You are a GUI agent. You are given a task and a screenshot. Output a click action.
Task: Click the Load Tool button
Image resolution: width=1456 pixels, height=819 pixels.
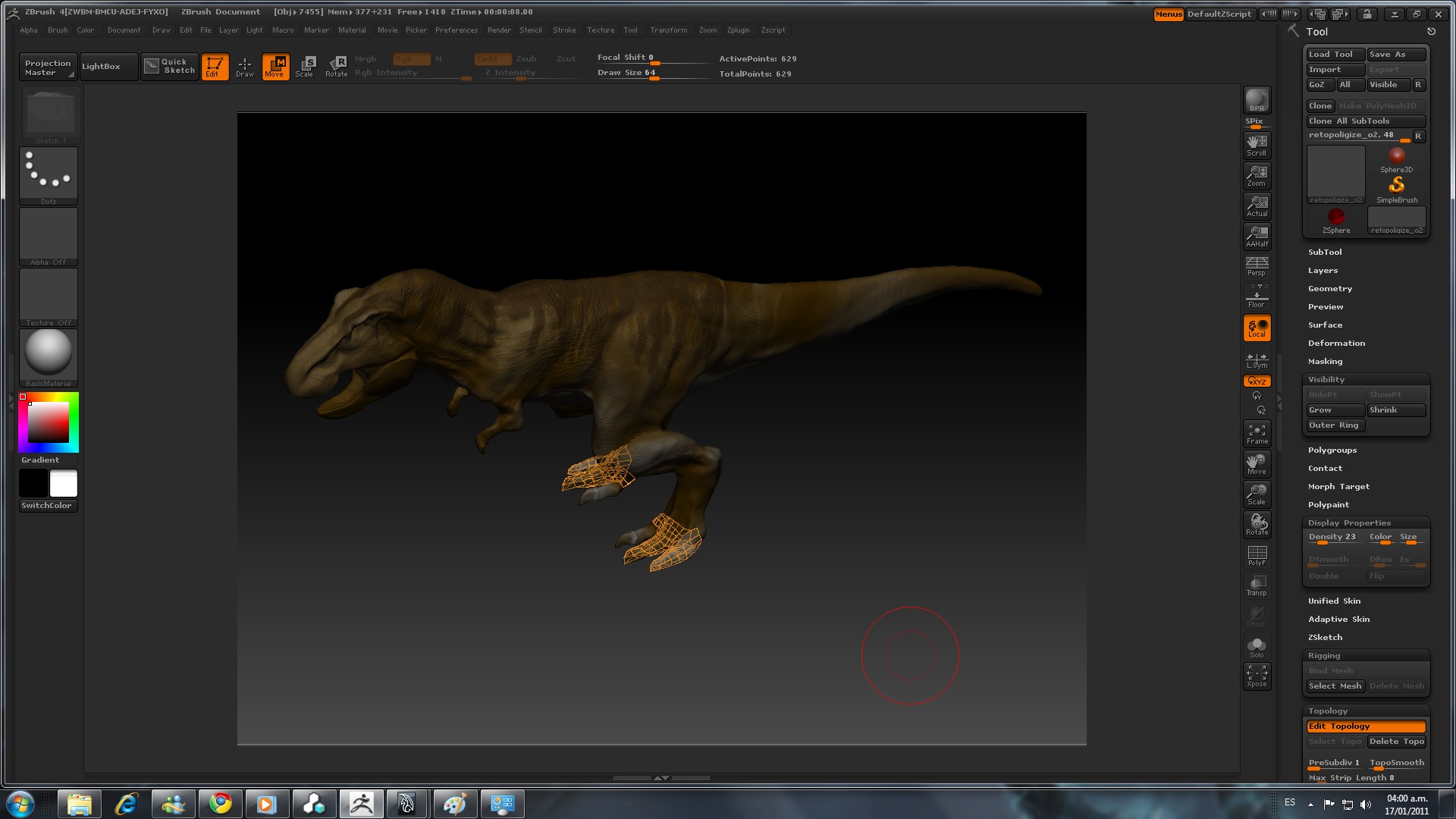click(1334, 55)
